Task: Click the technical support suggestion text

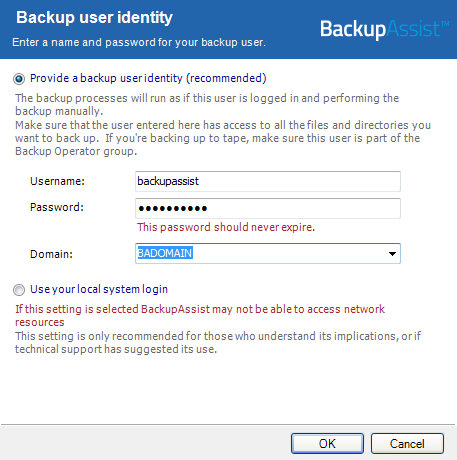Action: click(x=218, y=342)
